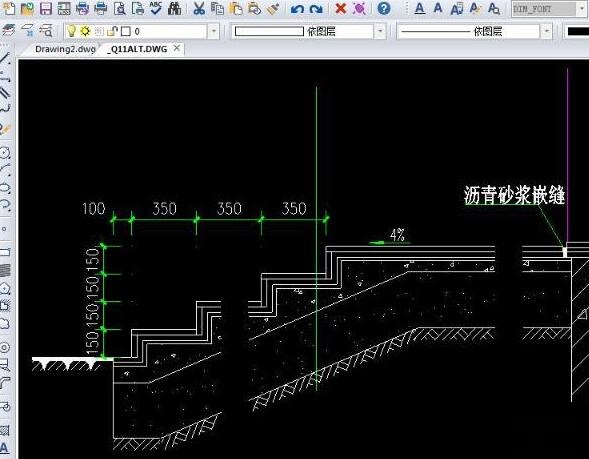
Task: Click the Publish page printer icon
Action: [x=138, y=8]
